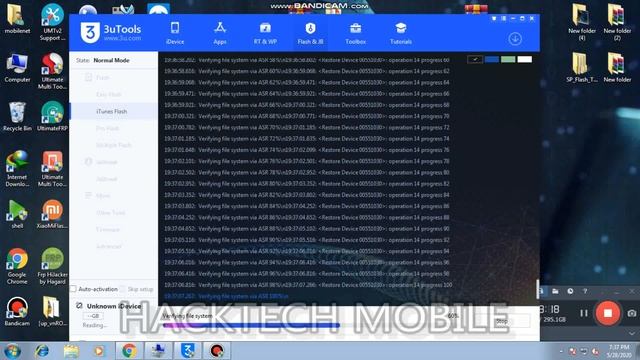Switch to Chrome in the taskbar
Viewport: 640px width, 360px height.
point(129,351)
